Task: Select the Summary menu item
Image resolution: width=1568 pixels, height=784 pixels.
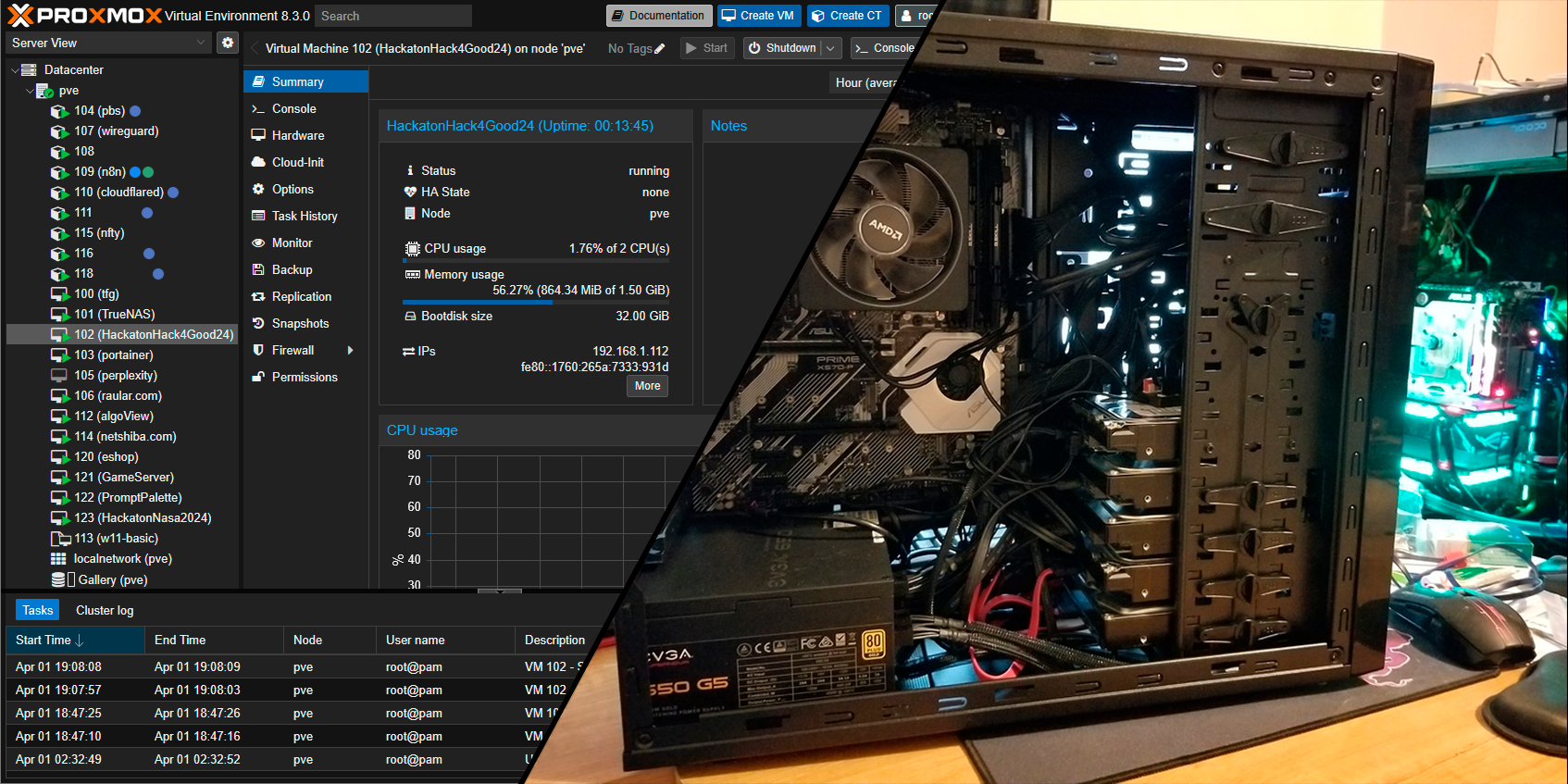Action: pyautogui.click(x=297, y=82)
